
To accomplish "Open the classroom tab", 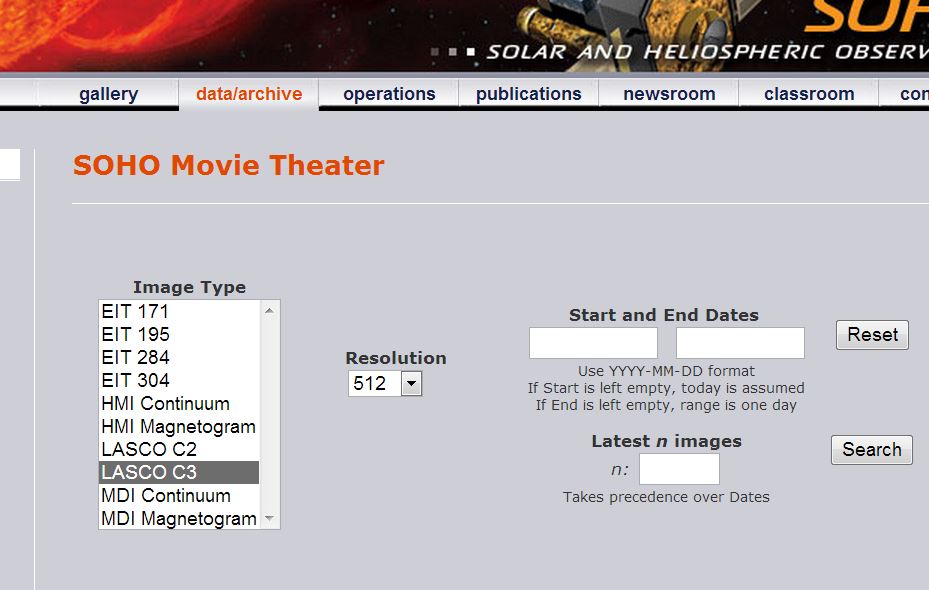I will (x=809, y=94).
